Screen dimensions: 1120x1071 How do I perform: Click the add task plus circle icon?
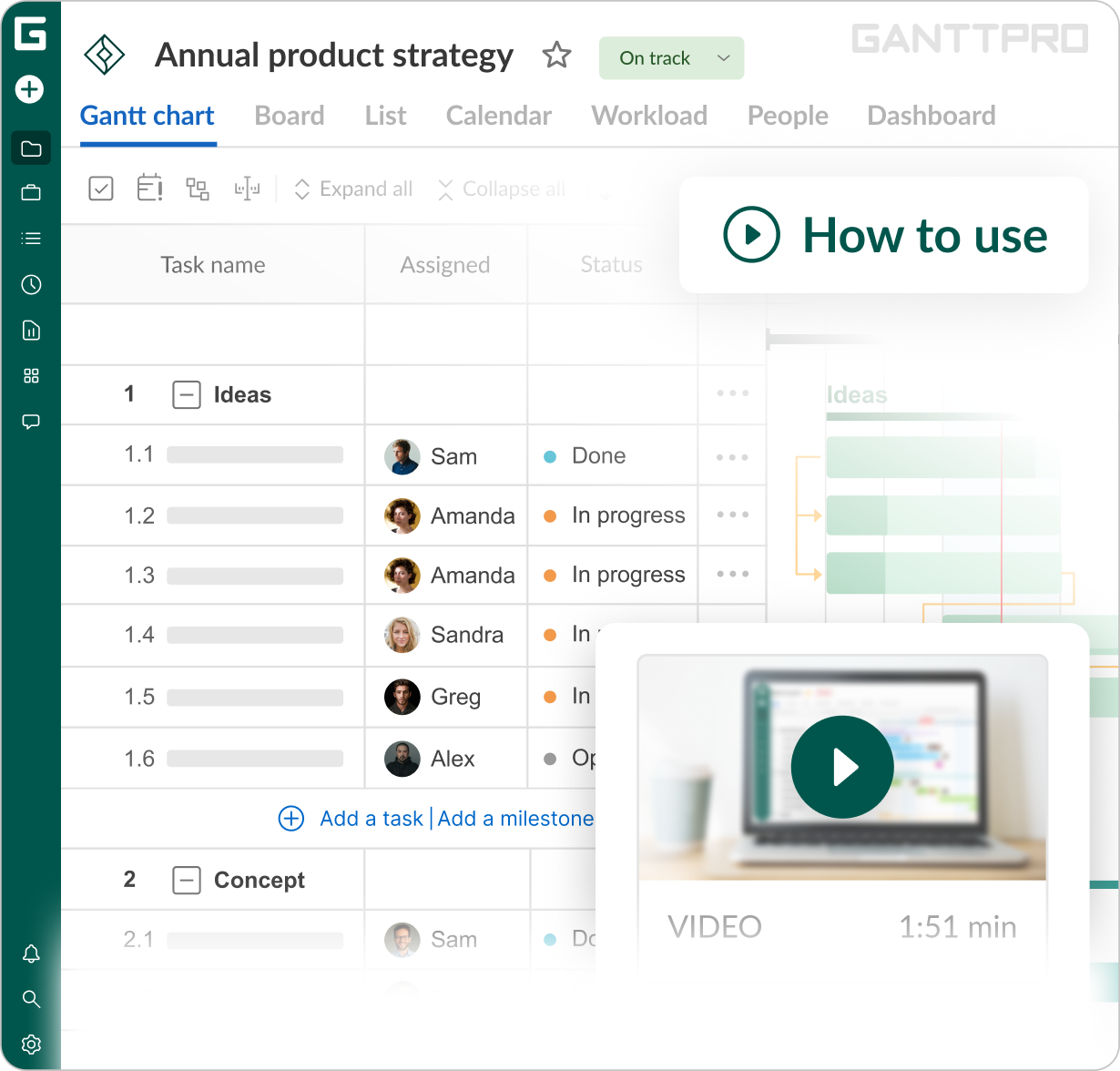[291, 818]
